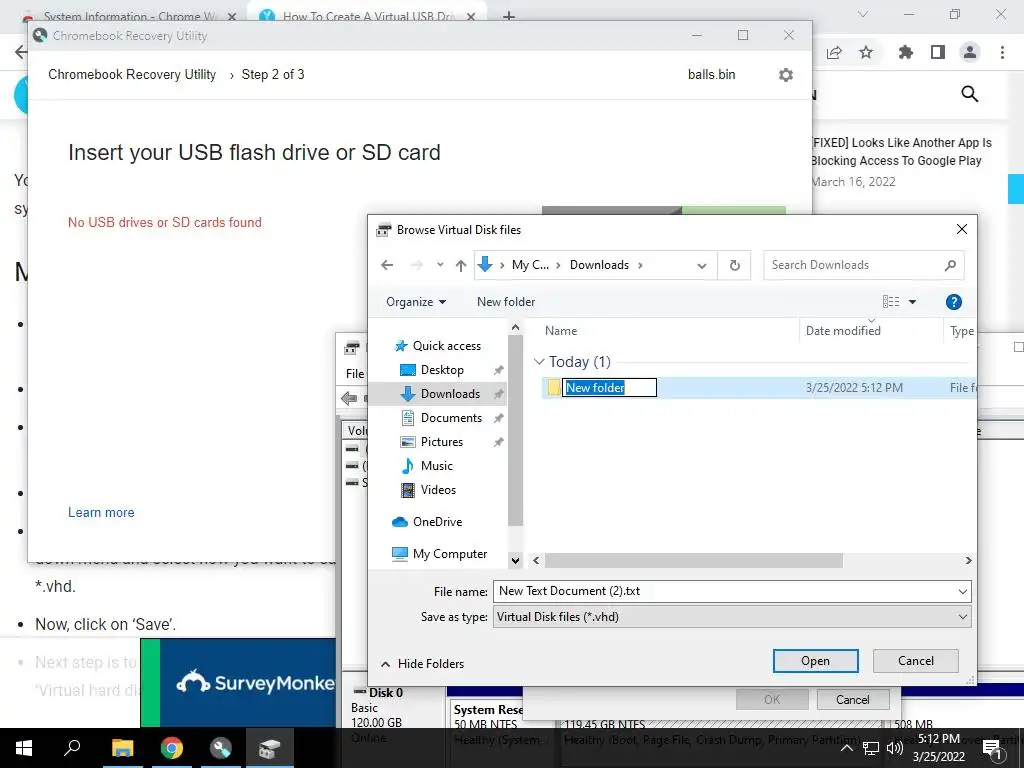Cancel the dialog behind browse window
1024x768 pixels.
(x=852, y=699)
